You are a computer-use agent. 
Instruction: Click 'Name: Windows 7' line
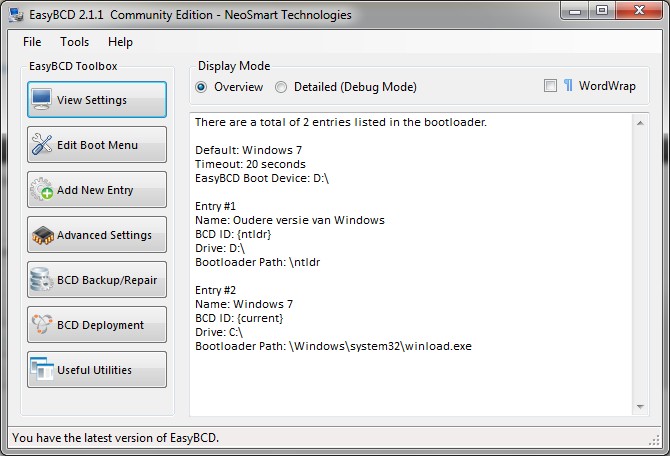[x=244, y=304]
